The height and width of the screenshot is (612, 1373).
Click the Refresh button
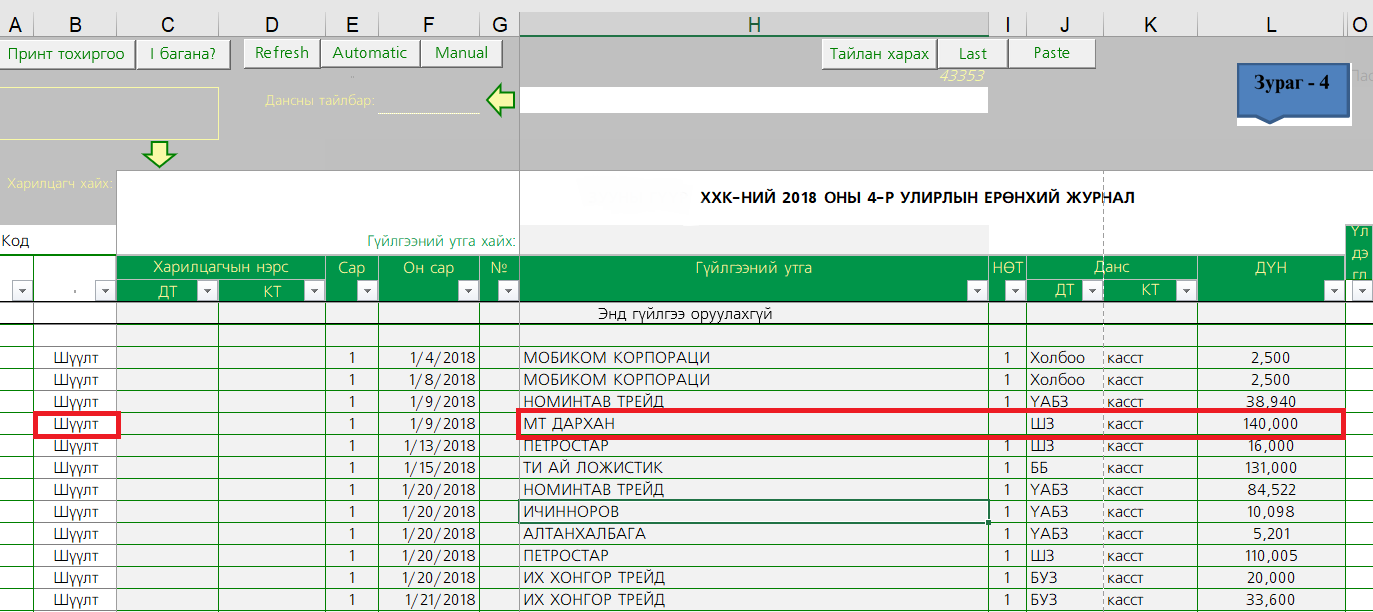pyautogui.click(x=282, y=53)
